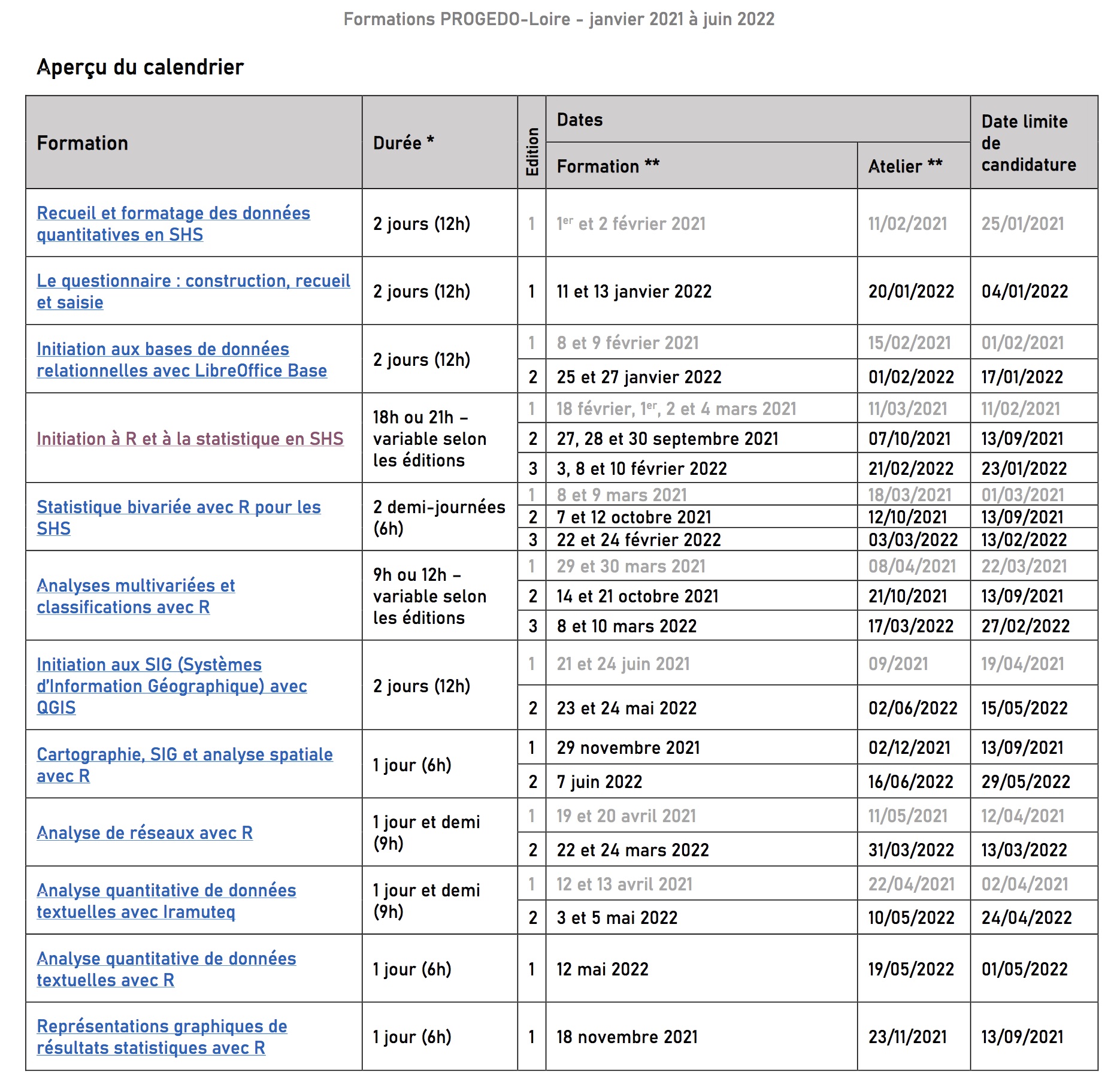Open 'Statistique bivariée avec R pour les SHS' link
The width and height of the screenshot is (1120, 1091).
(x=178, y=517)
